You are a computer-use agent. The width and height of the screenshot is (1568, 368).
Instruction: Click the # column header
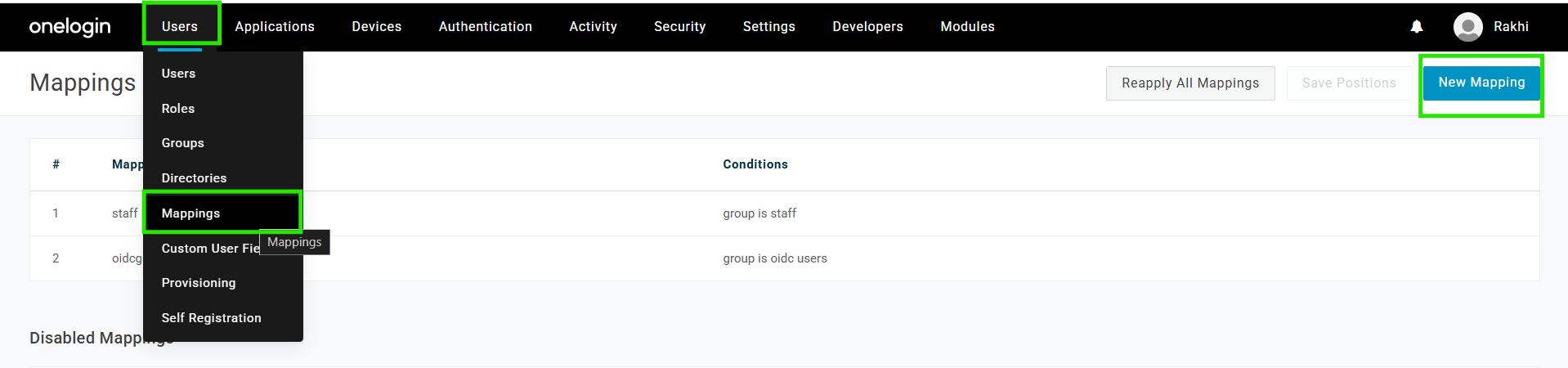click(x=56, y=164)
